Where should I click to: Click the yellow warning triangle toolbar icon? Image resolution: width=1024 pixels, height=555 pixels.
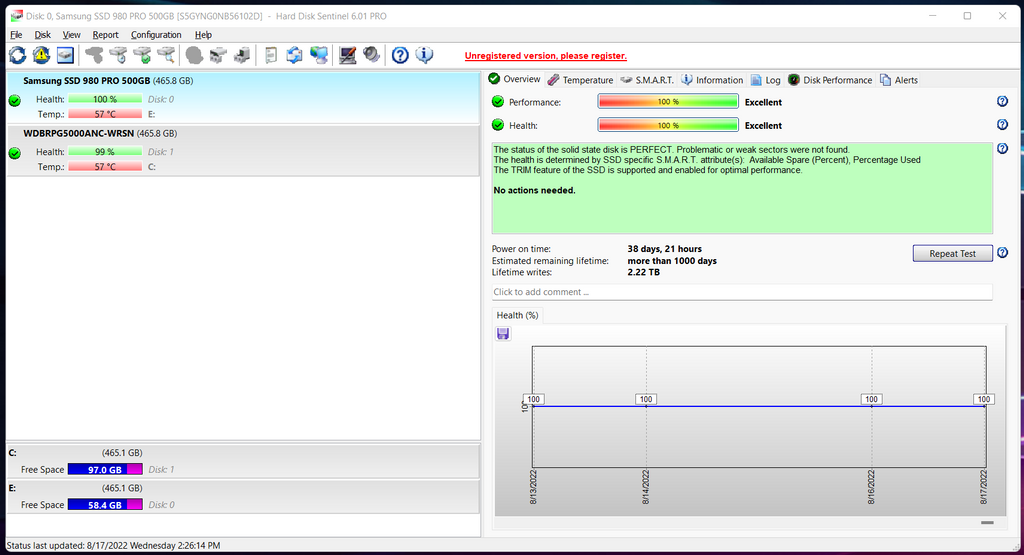click(42, 55)
